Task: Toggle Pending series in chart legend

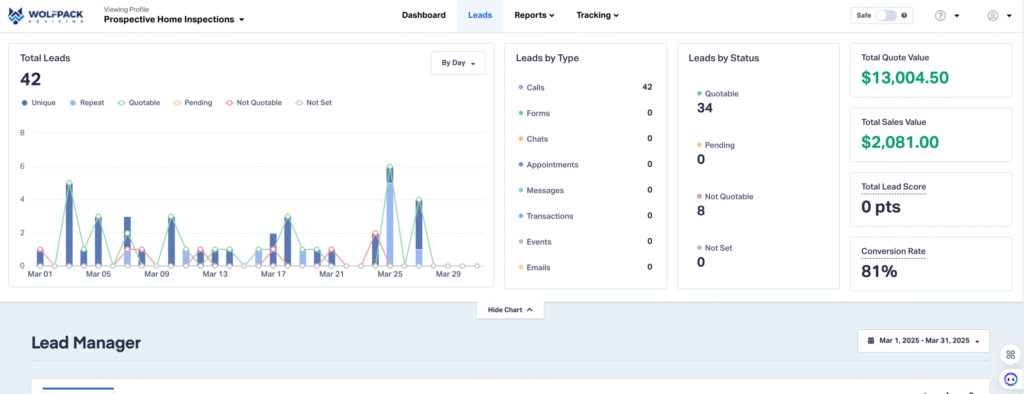Action: pos(193,103)
